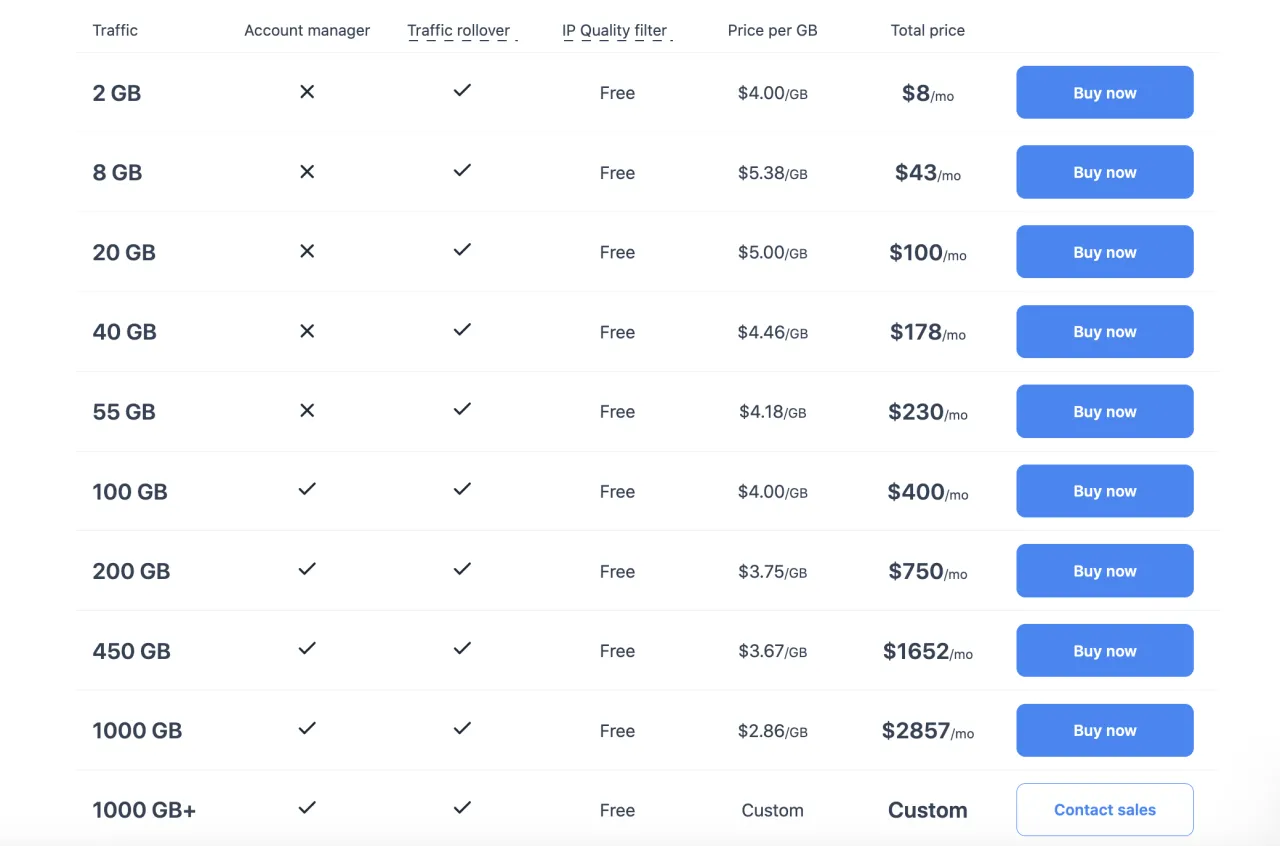
Task: Click the $1652/mo total price text
Action: pos(927,651)
